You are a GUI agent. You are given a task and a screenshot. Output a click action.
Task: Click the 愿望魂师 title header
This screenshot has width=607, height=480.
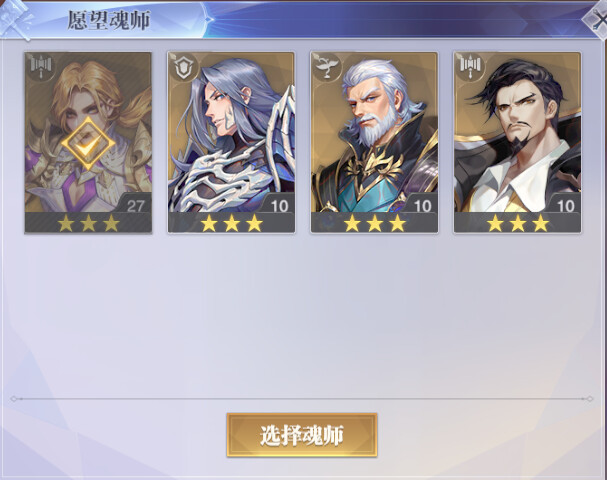pyautogui.click(x=109, y=20)
